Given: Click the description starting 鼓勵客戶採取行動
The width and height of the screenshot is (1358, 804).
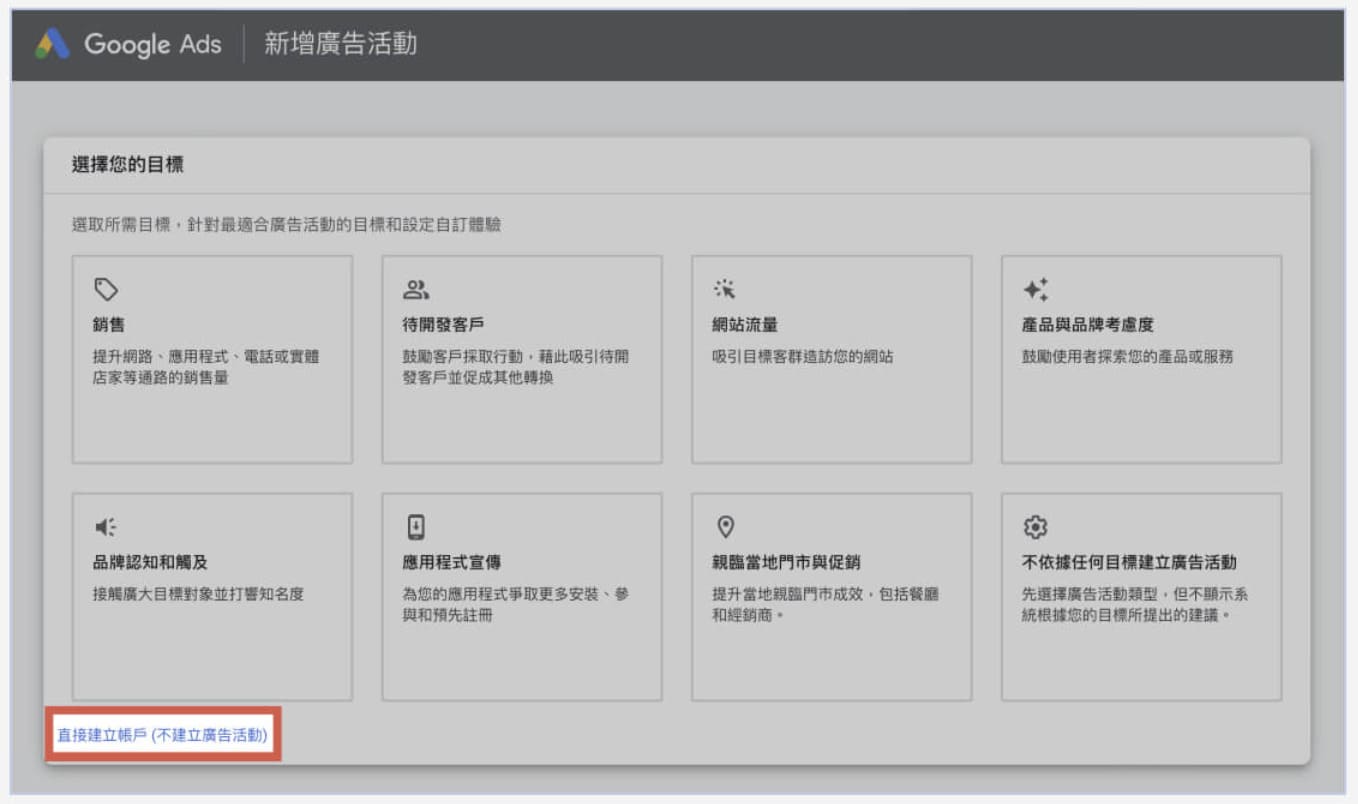Looking at the screenshot, I should [516, 367].
